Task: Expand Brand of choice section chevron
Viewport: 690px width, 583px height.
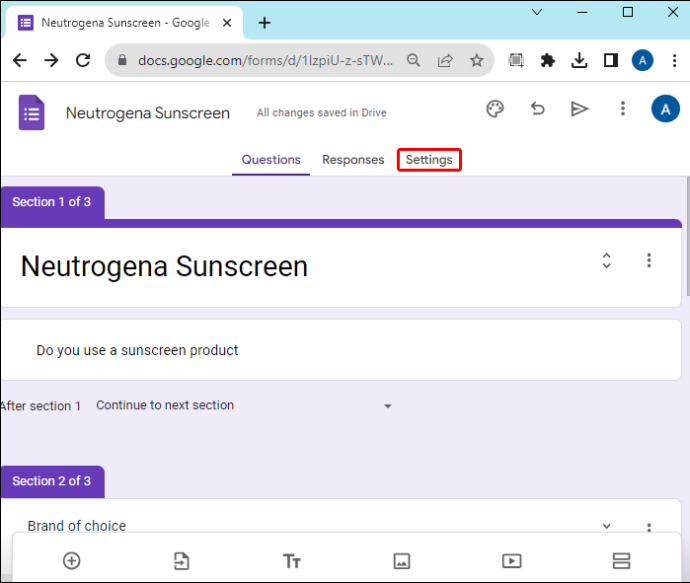Action: [606, 526]
